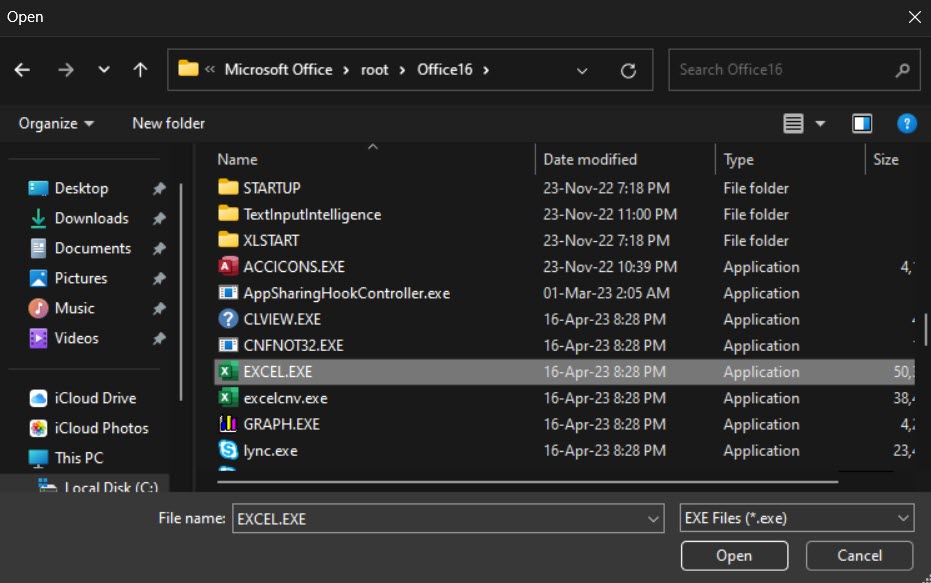Click the Open button
This screenshot has width=931, height=583.
click(x=734, y=556)
